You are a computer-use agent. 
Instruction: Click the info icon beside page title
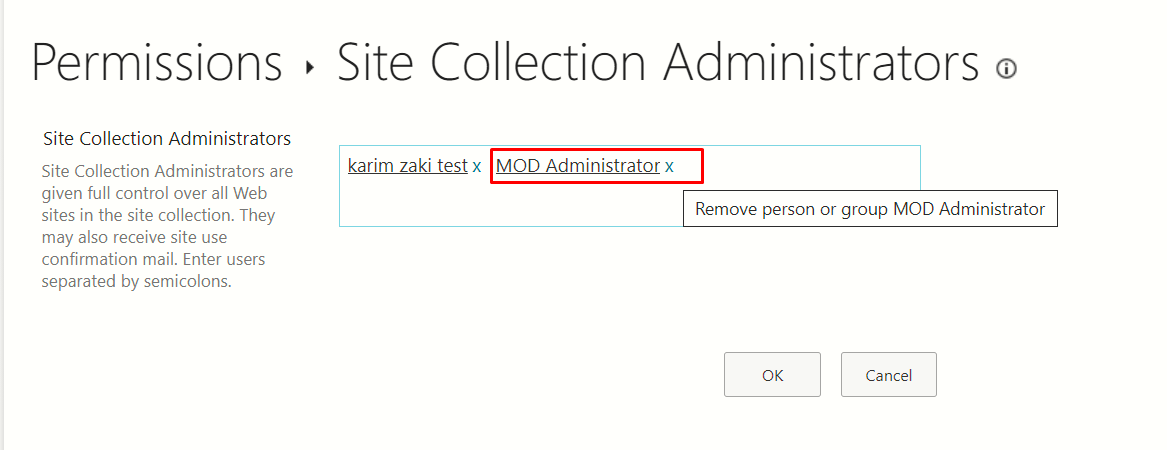pyautogui.click(x=1006, y=69)
